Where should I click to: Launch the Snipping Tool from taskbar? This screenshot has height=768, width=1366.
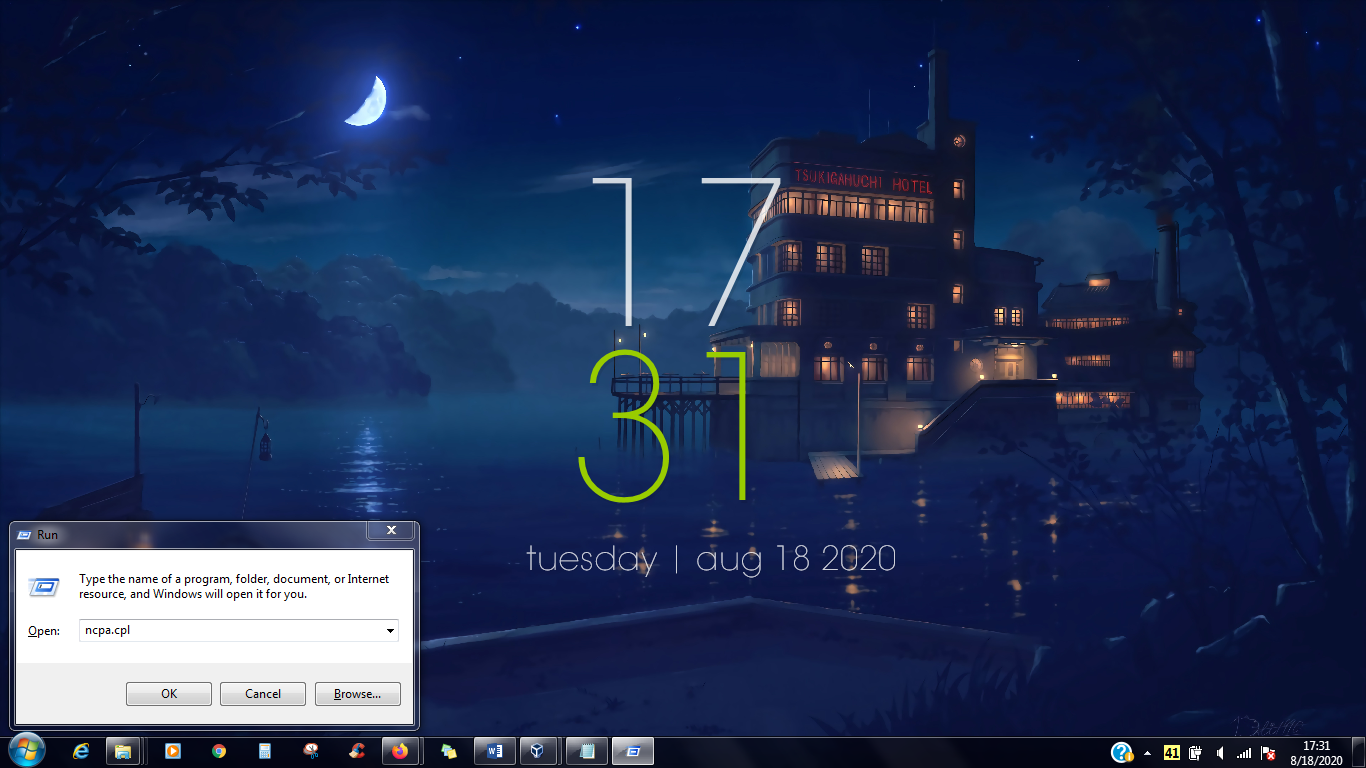coord(311,751)
